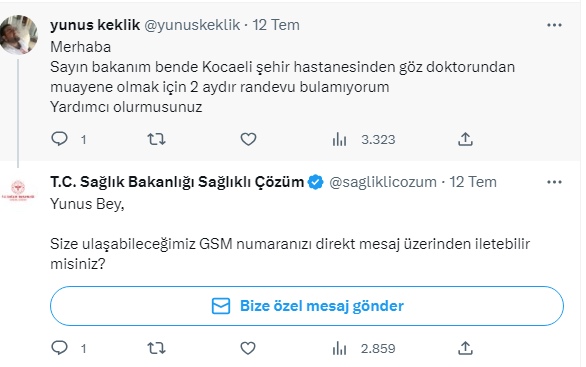Click T.C. Sağlık Bakanlığı Sağlıklı Çözüm name

coord(177,182)
